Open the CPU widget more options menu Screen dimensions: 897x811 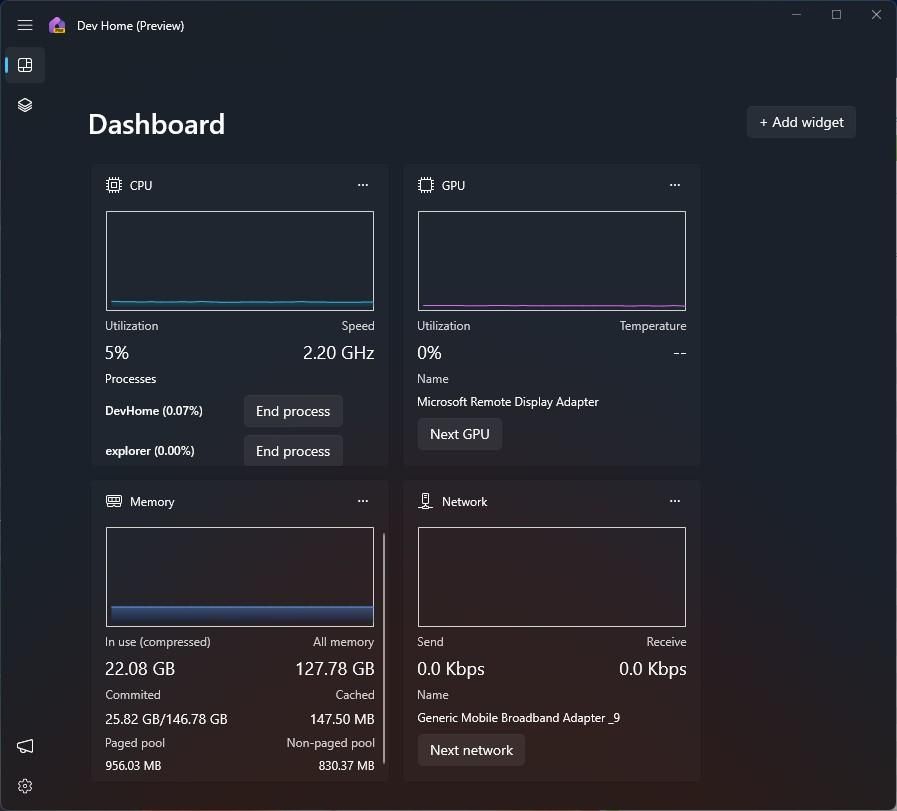[362, 185]
